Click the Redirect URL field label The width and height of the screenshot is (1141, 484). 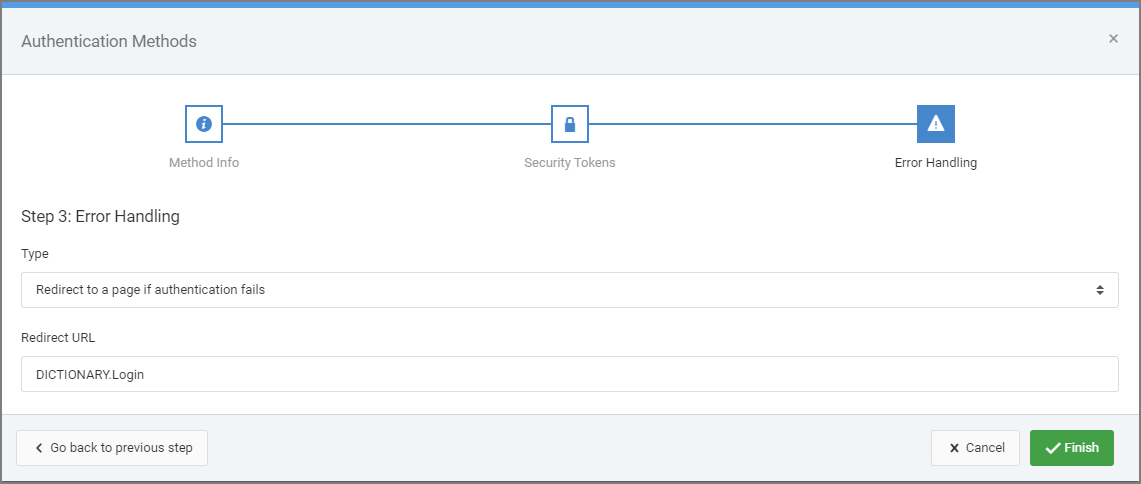point(58,338)
